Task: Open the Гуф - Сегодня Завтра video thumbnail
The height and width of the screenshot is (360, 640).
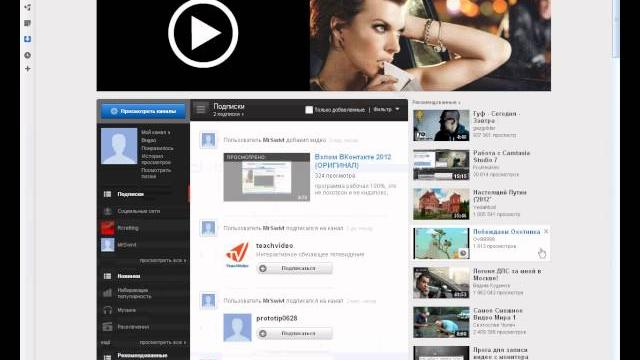Action: tap(441, 125)
